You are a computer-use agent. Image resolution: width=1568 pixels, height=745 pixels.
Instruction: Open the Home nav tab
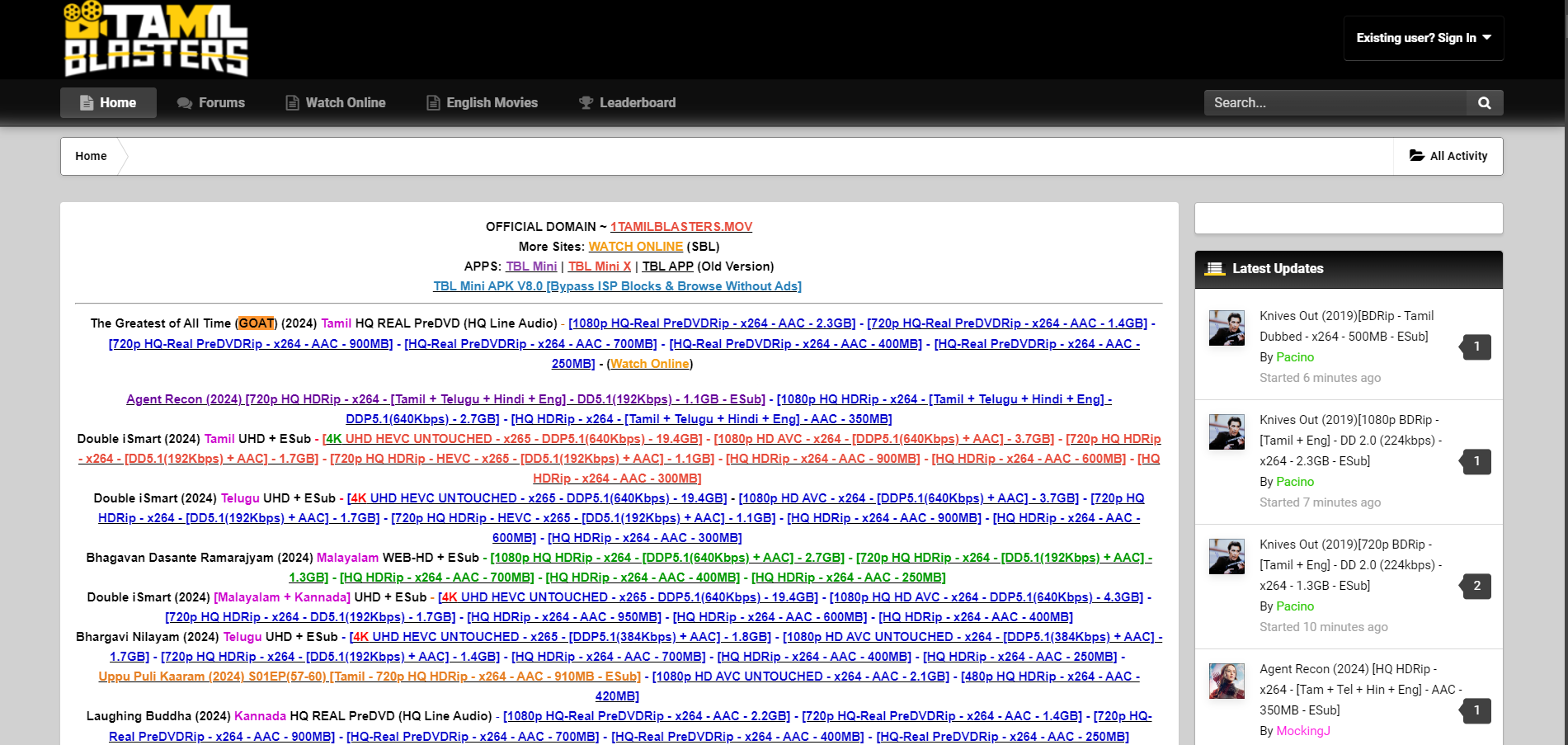[108, 102]
